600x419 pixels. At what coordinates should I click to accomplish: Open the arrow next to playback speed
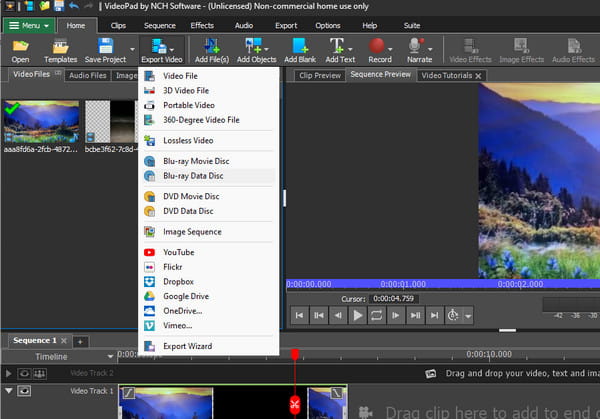468,316
